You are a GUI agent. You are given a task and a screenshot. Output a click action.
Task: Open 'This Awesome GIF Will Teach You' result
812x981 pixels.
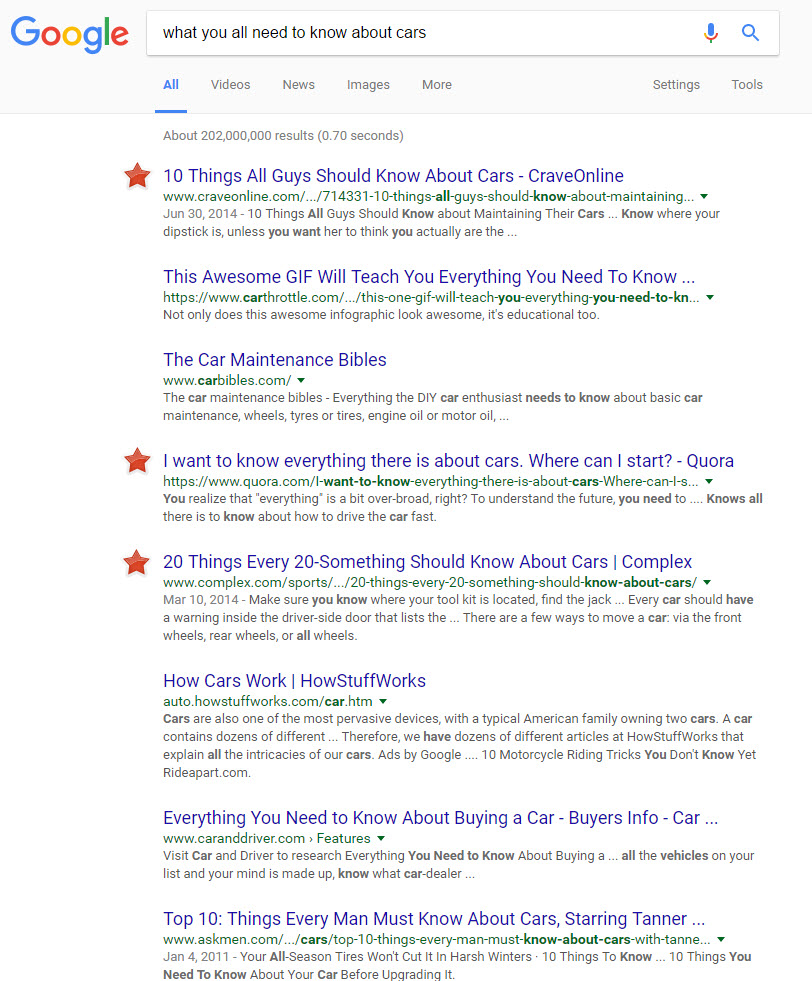point(429,277)
